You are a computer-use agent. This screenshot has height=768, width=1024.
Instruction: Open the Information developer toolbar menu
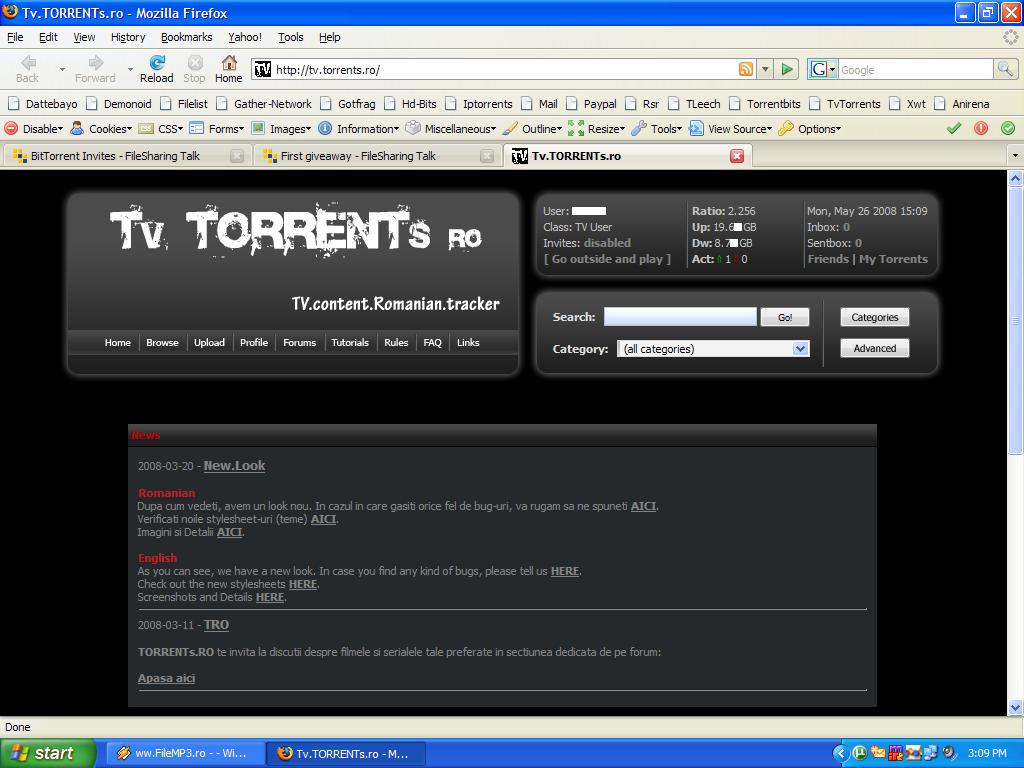coord(359,129)
